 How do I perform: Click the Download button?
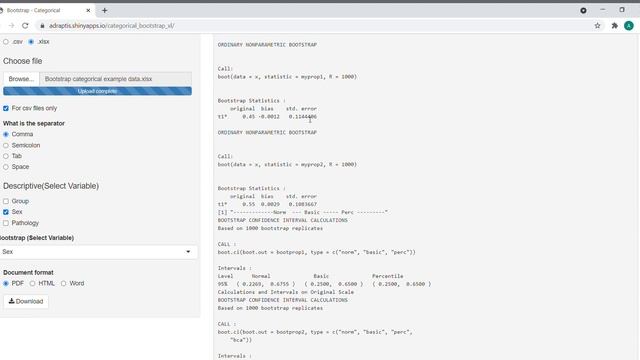pos(26,301)
